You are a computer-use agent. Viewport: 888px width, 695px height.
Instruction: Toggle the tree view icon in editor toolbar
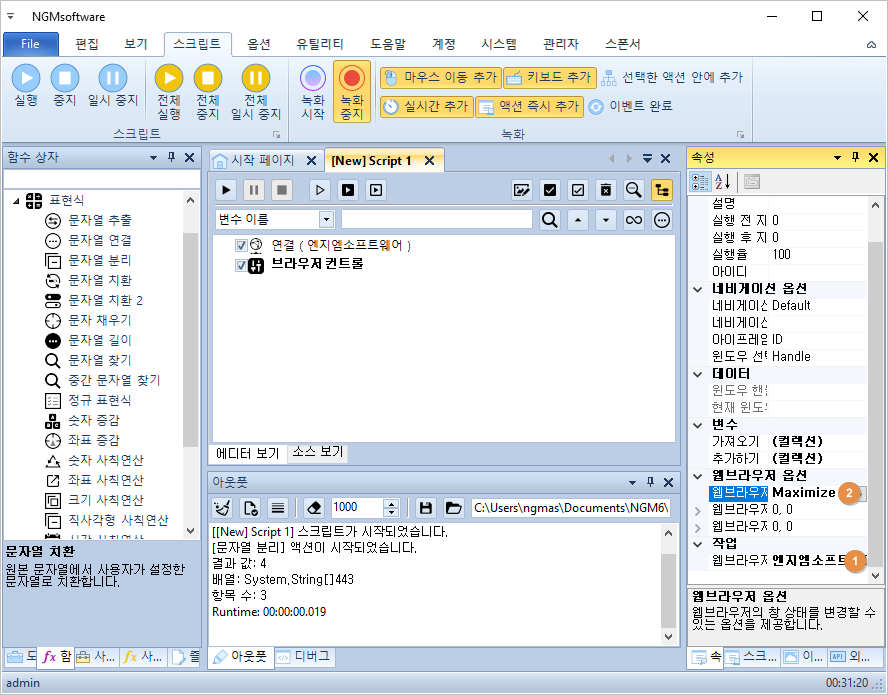click(x=661, y=190)
